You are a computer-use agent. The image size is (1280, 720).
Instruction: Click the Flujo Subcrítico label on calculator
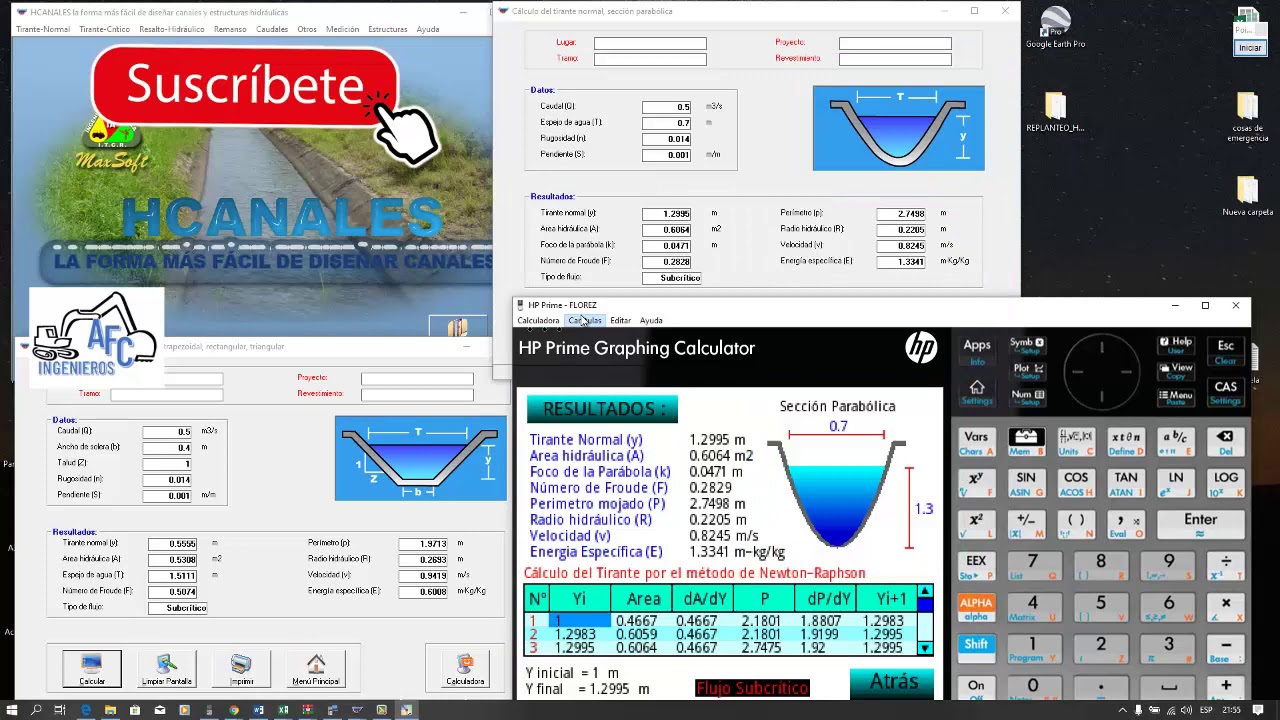[752, 688]
